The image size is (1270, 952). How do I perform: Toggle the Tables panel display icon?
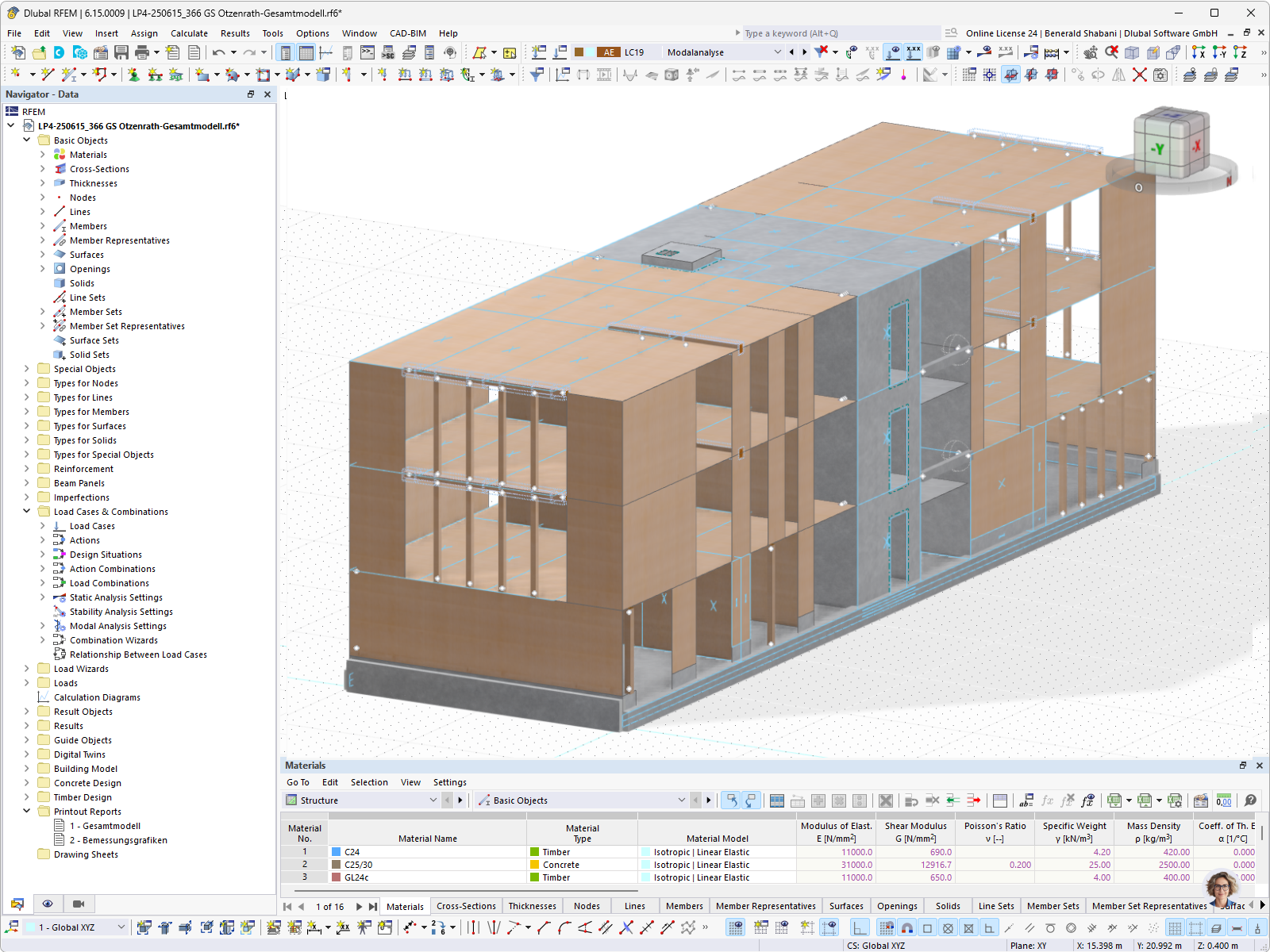click(x=306, y=52)
